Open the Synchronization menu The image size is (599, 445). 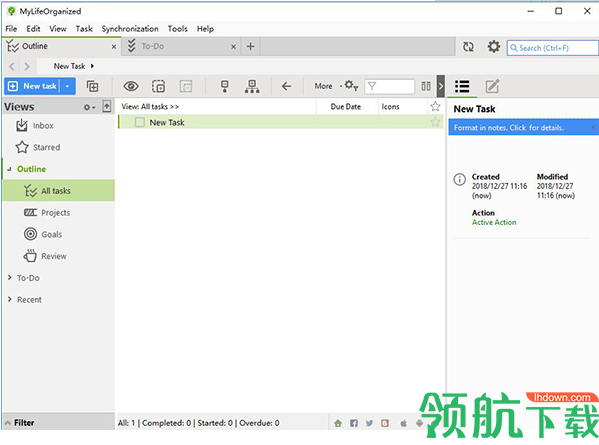[130, 29]
